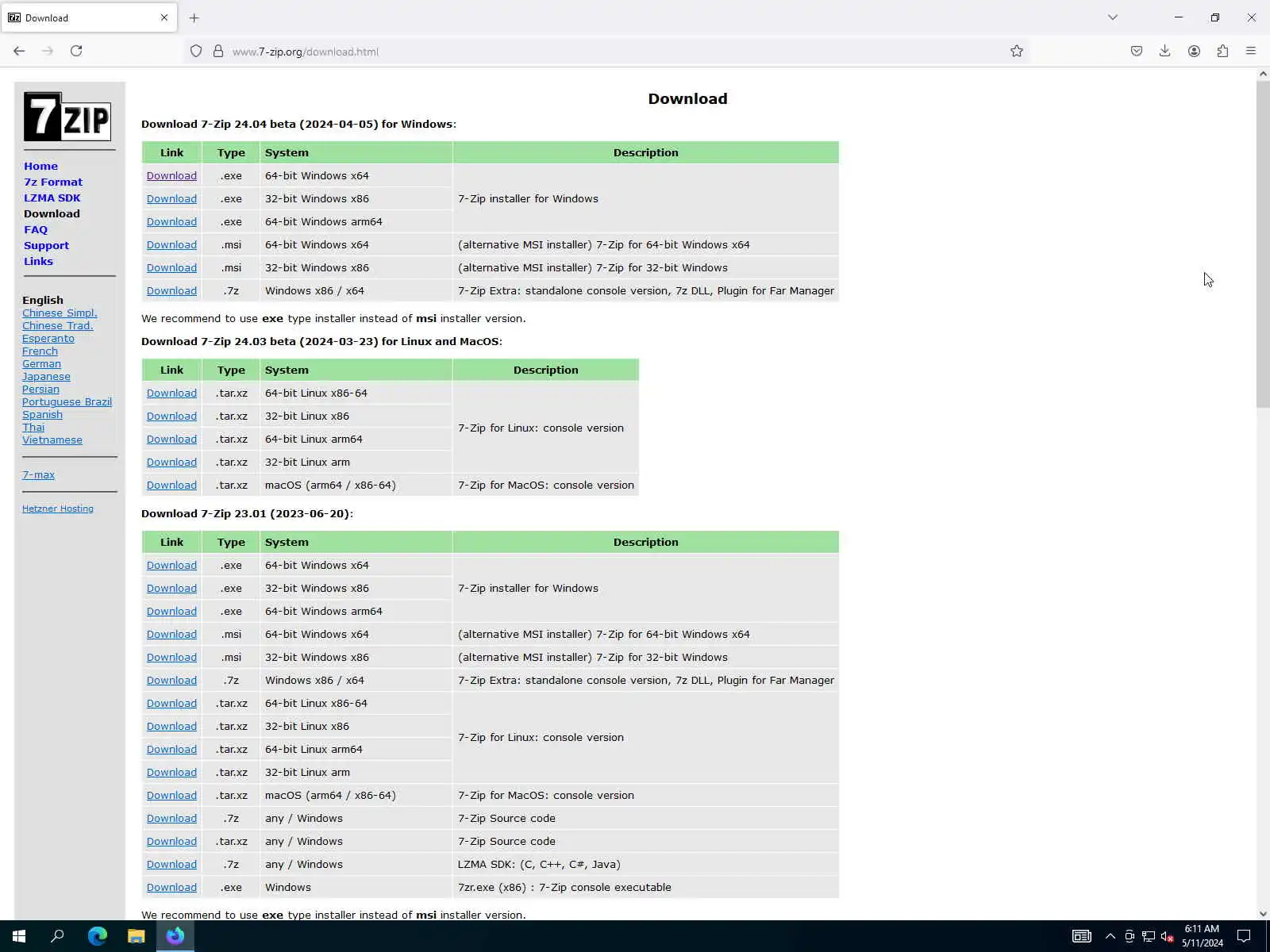Switch language to French
1270x952 pixels.
pyautogui.click(x=40, y=351)
